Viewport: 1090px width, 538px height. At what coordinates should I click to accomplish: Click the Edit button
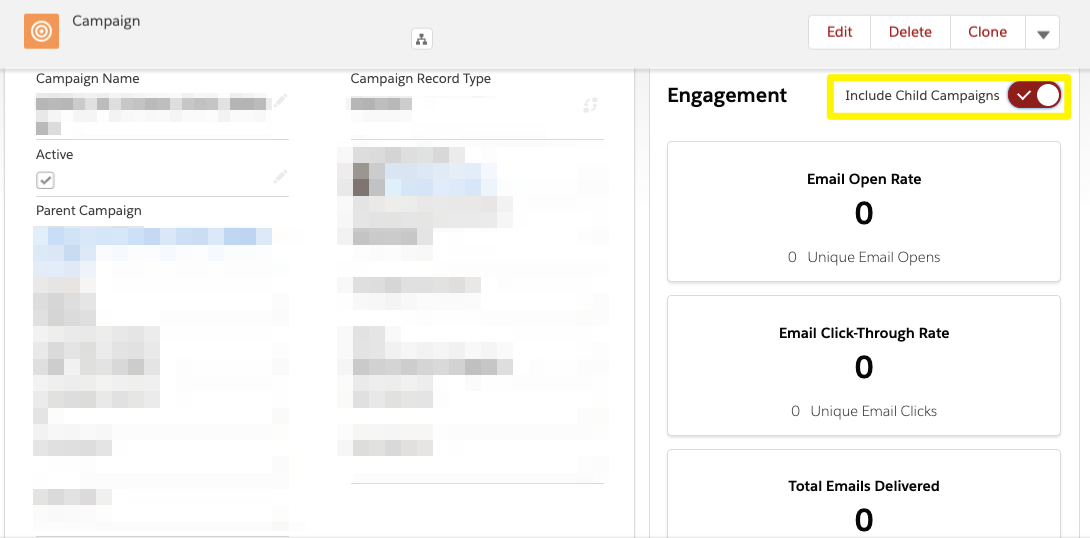[839, 33]
